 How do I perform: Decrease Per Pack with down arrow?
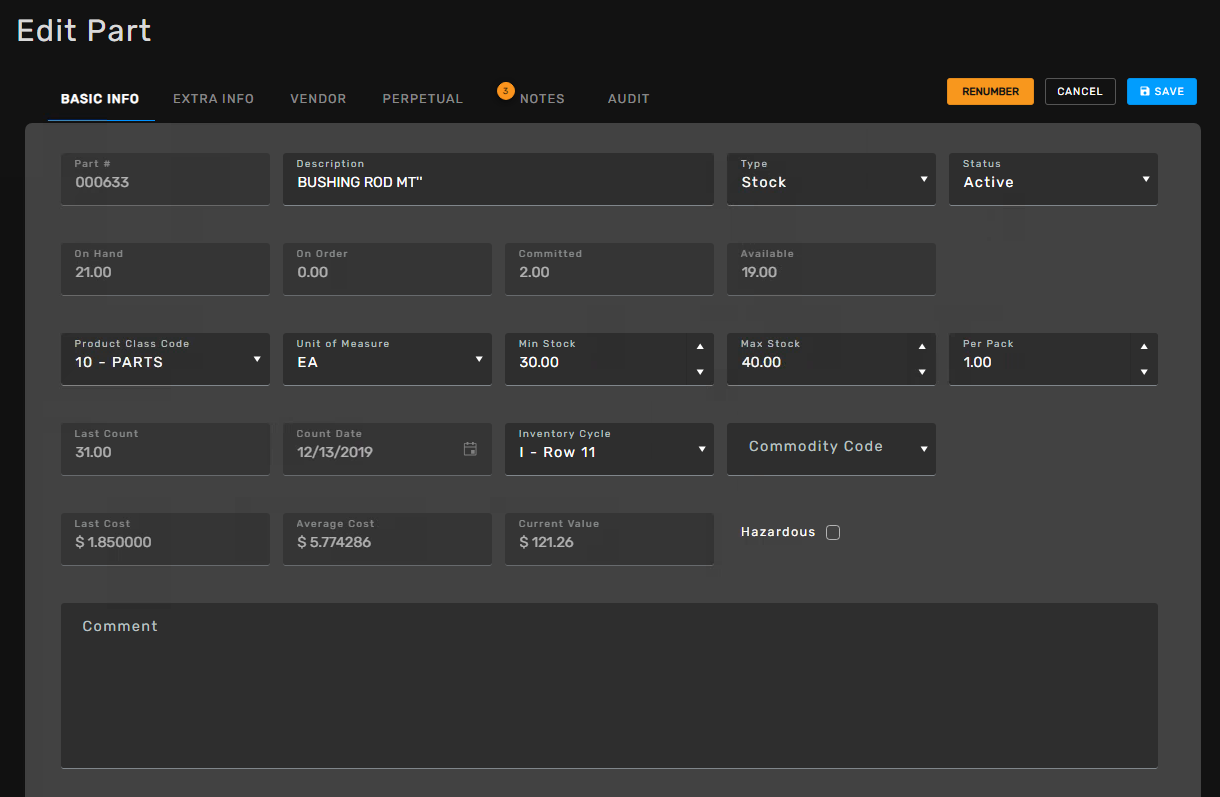(x=1144, y=372)
